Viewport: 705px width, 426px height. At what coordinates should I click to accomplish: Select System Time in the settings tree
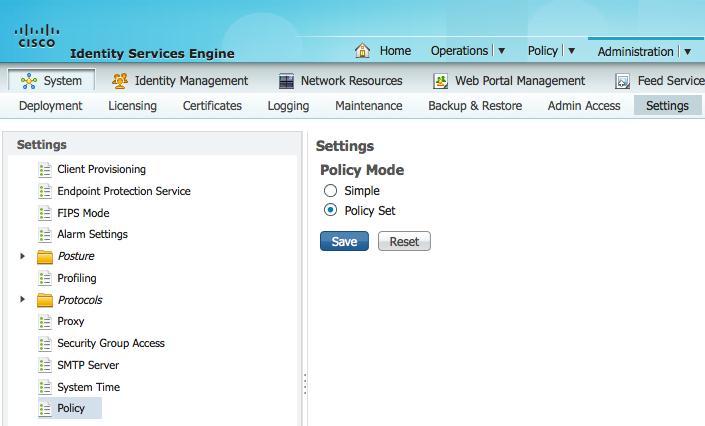88,387
